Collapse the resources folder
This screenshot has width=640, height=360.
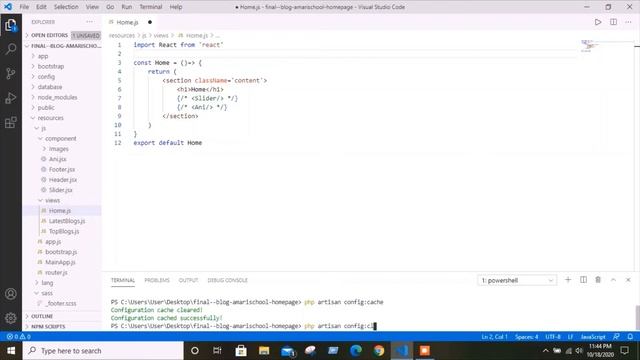[x=62, y=118]
